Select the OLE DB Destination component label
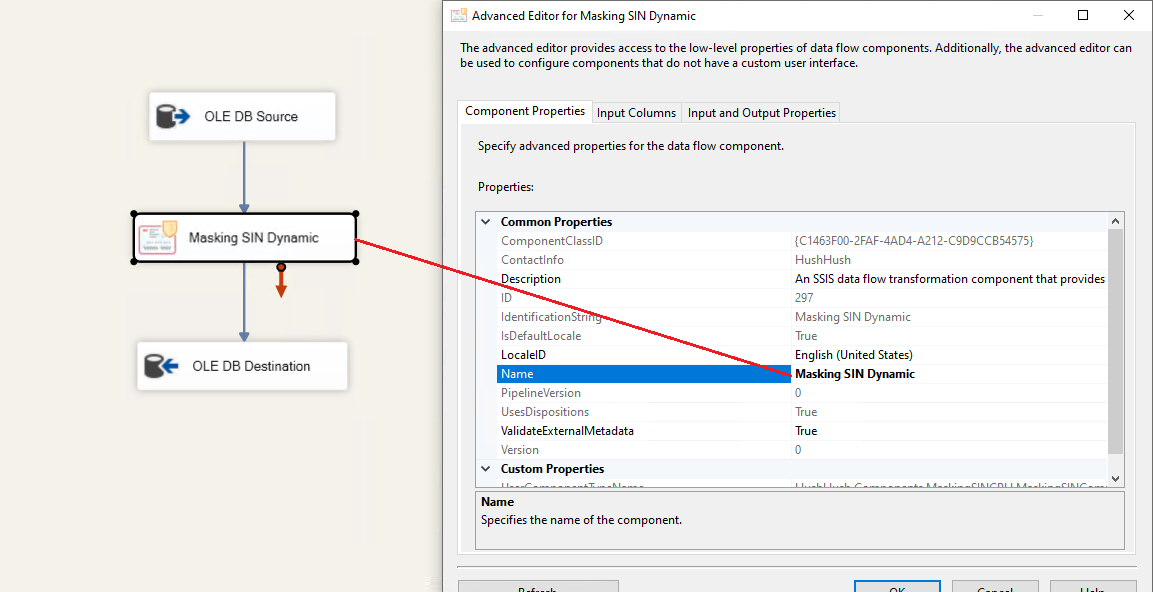This screenshot has width=1153, height=592. (251, 366)
